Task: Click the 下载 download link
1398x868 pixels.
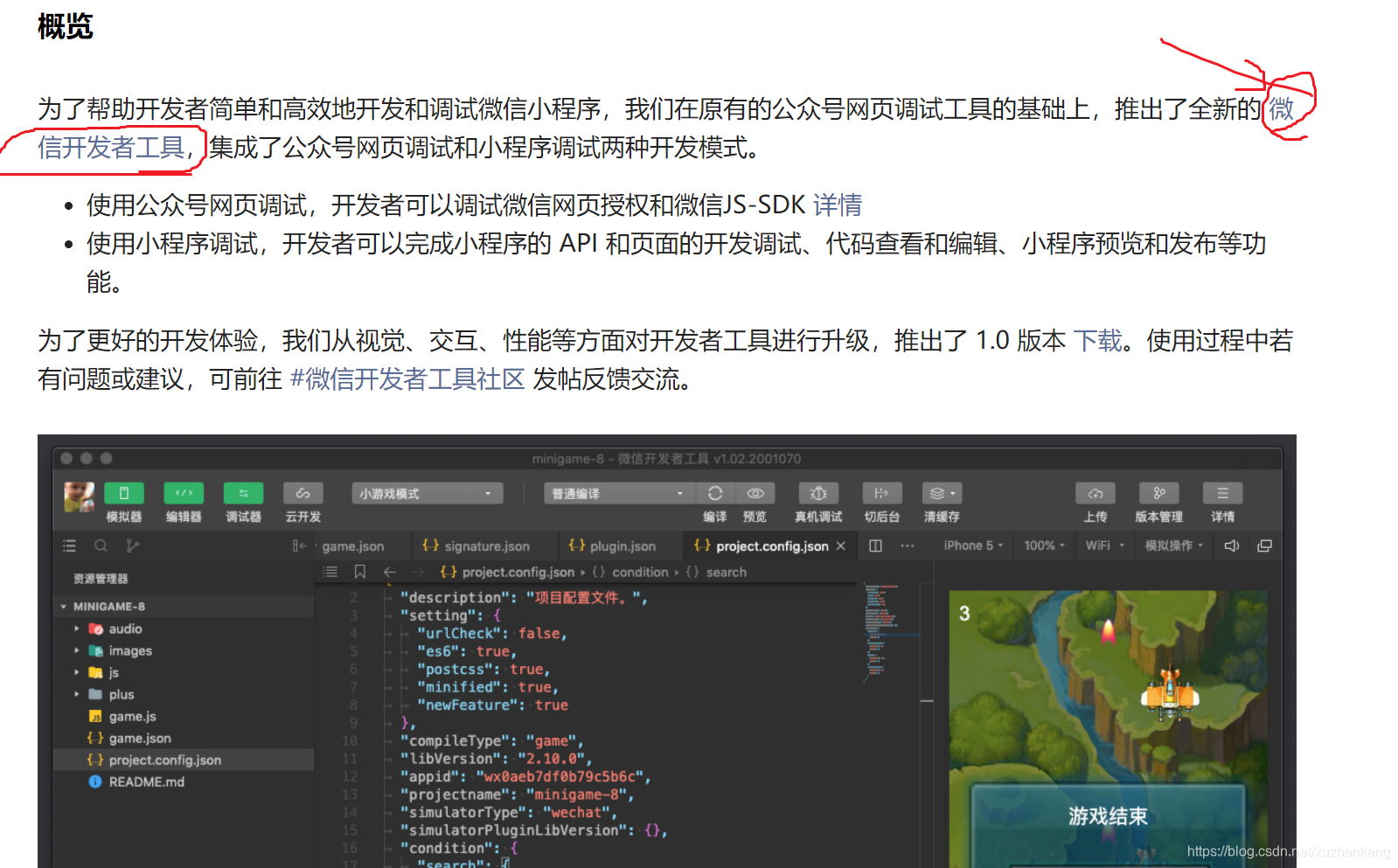Action: click(x=1097, y=340)
